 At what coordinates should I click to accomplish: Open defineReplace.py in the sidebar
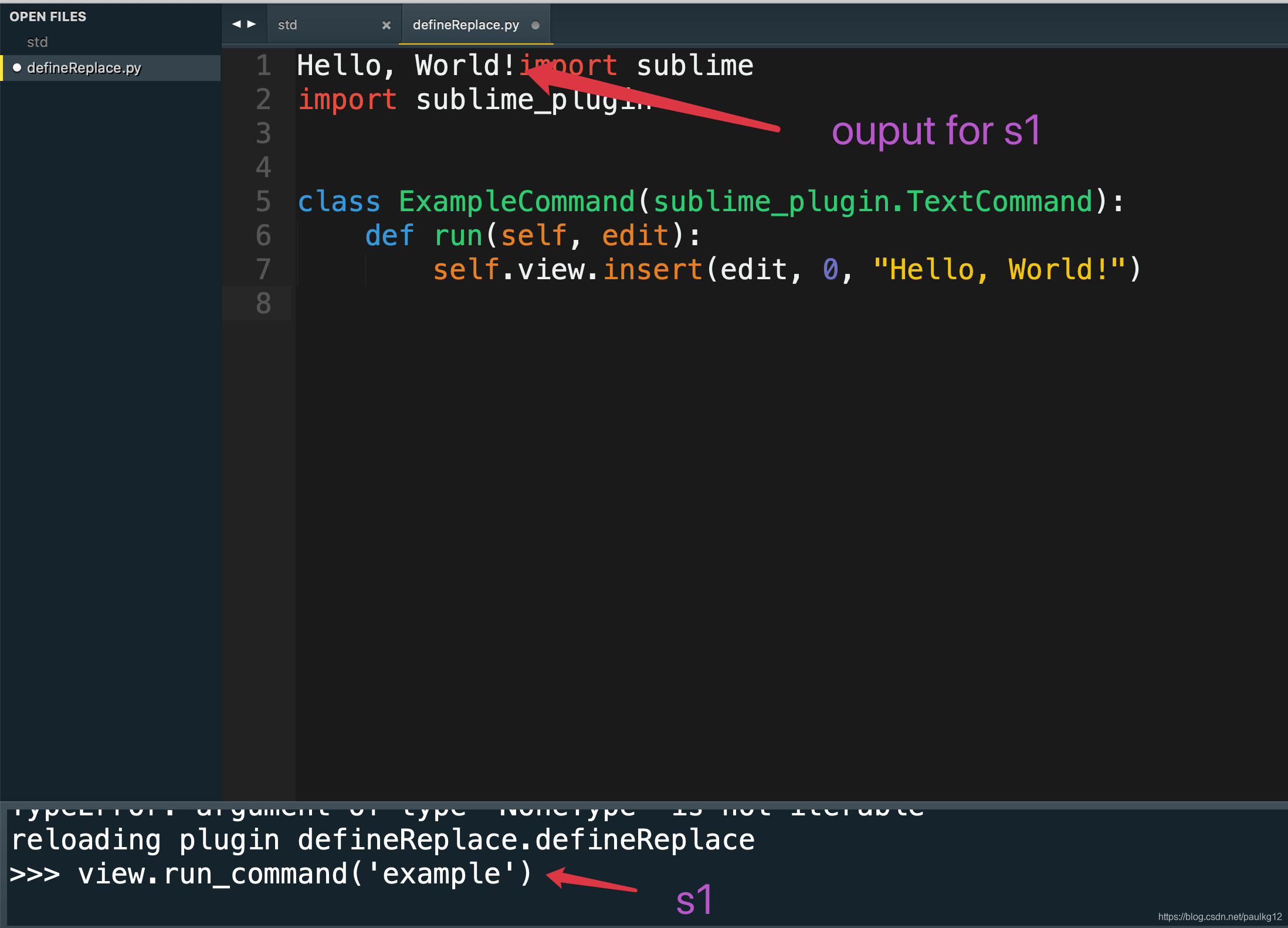[x=84, y=68]
